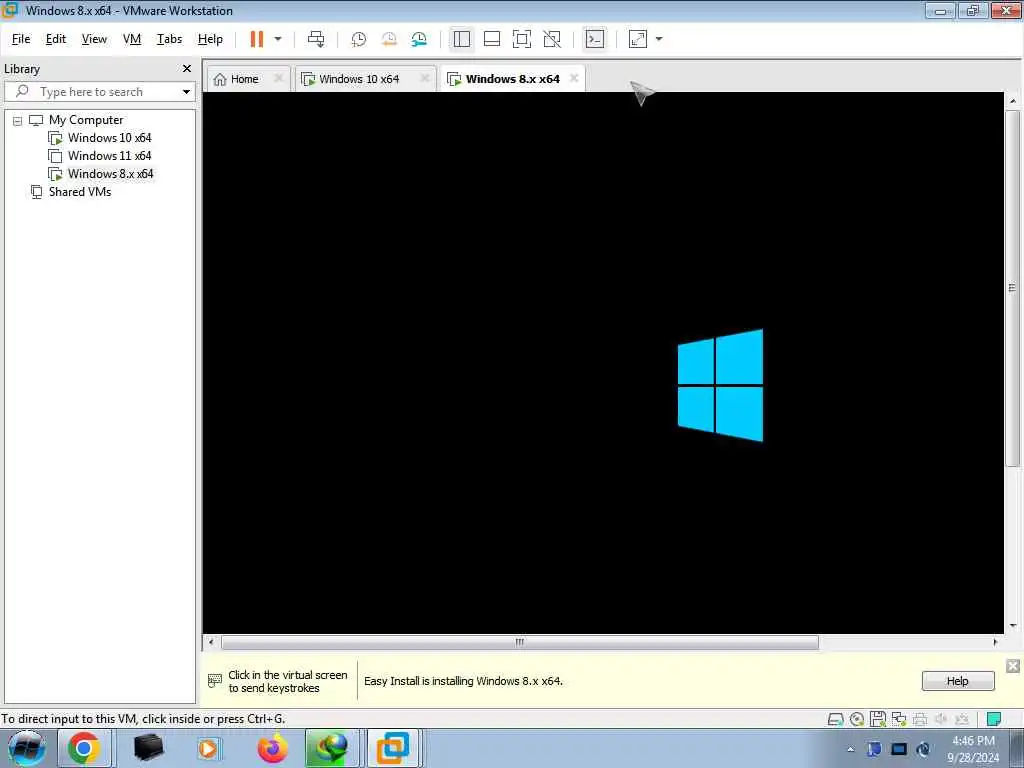Click the scroll down arrow of VM view

coord(1012,626)
